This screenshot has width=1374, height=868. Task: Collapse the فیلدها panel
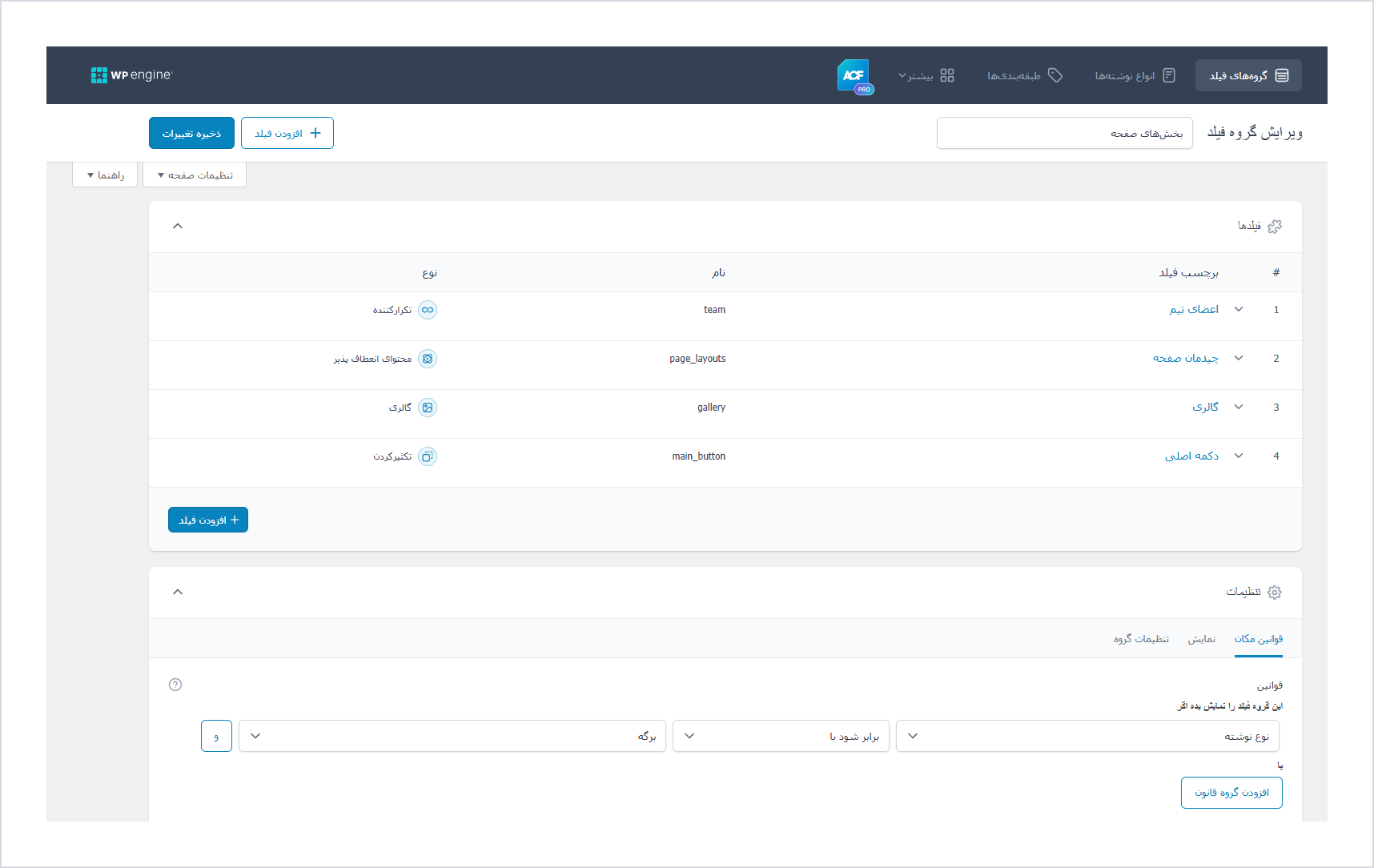tap(178, 226)
